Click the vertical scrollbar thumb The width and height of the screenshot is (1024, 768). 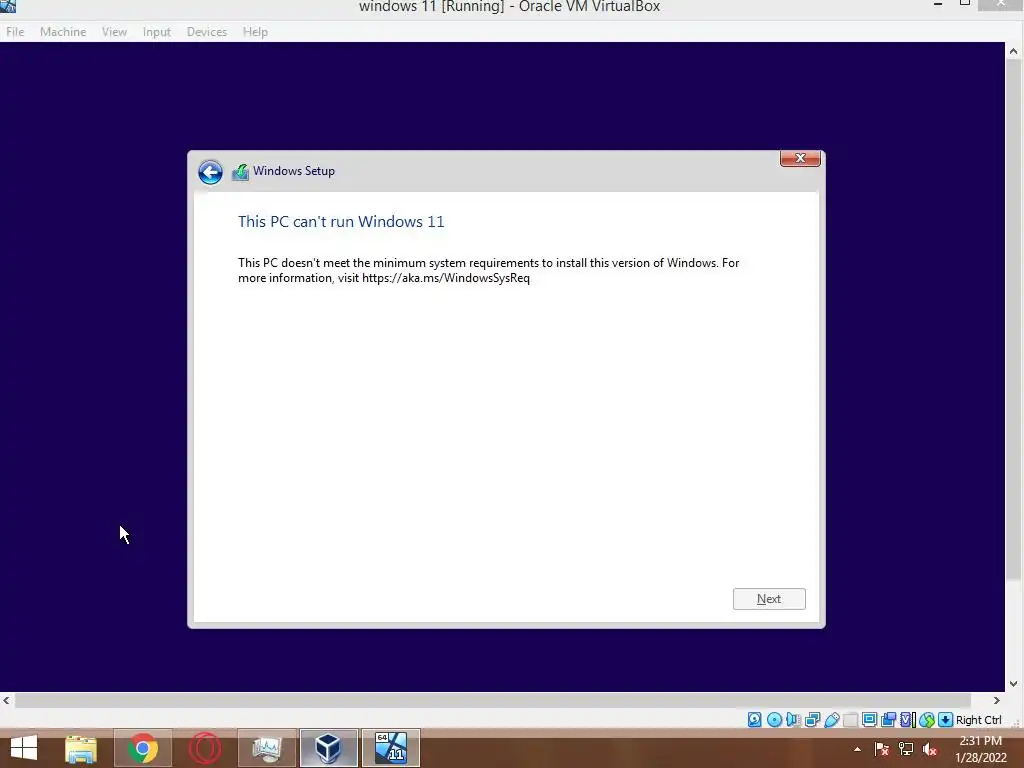[x=1014, y=319]
